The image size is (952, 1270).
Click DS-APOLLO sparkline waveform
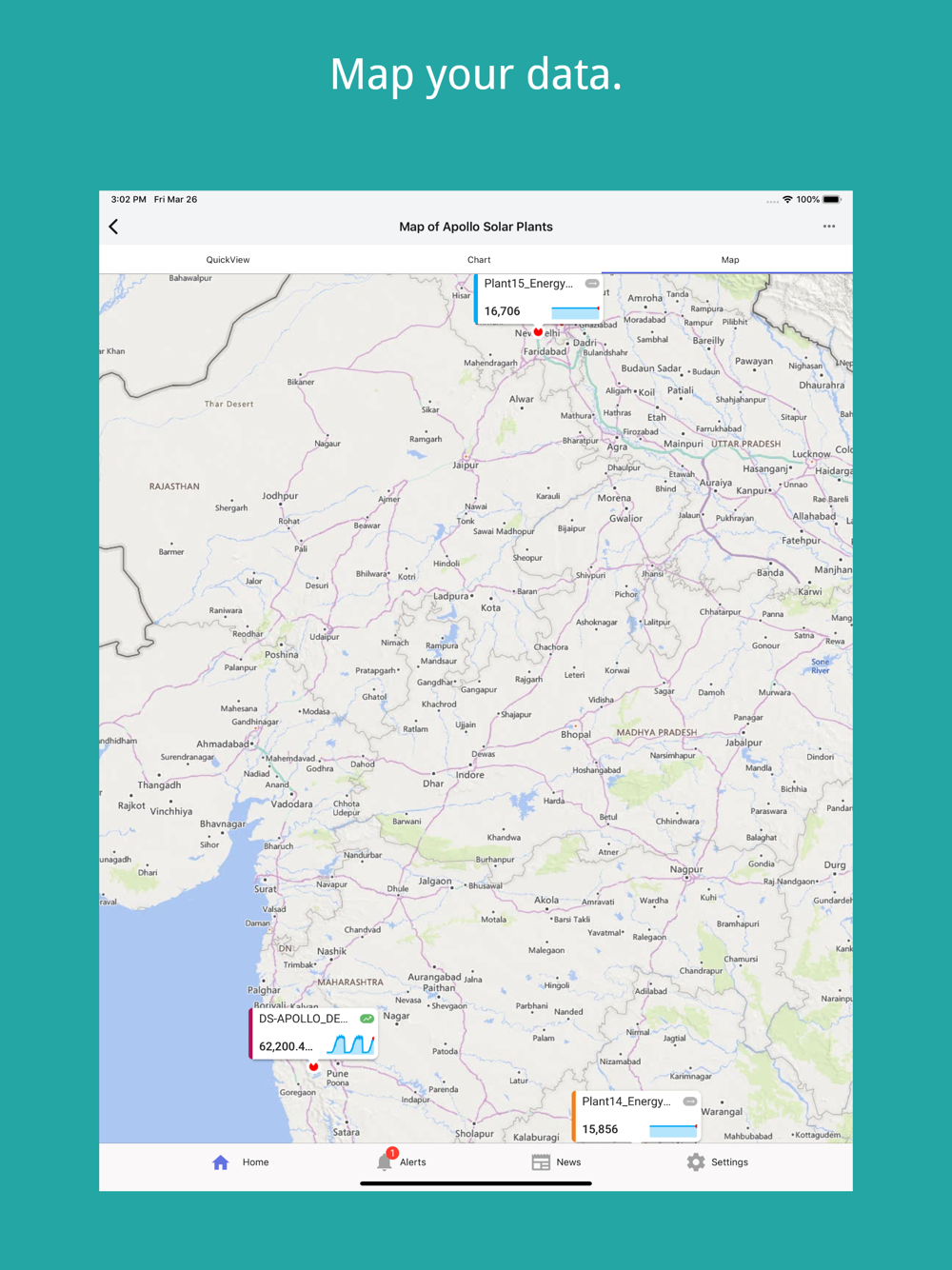[x=350, y=1045]
